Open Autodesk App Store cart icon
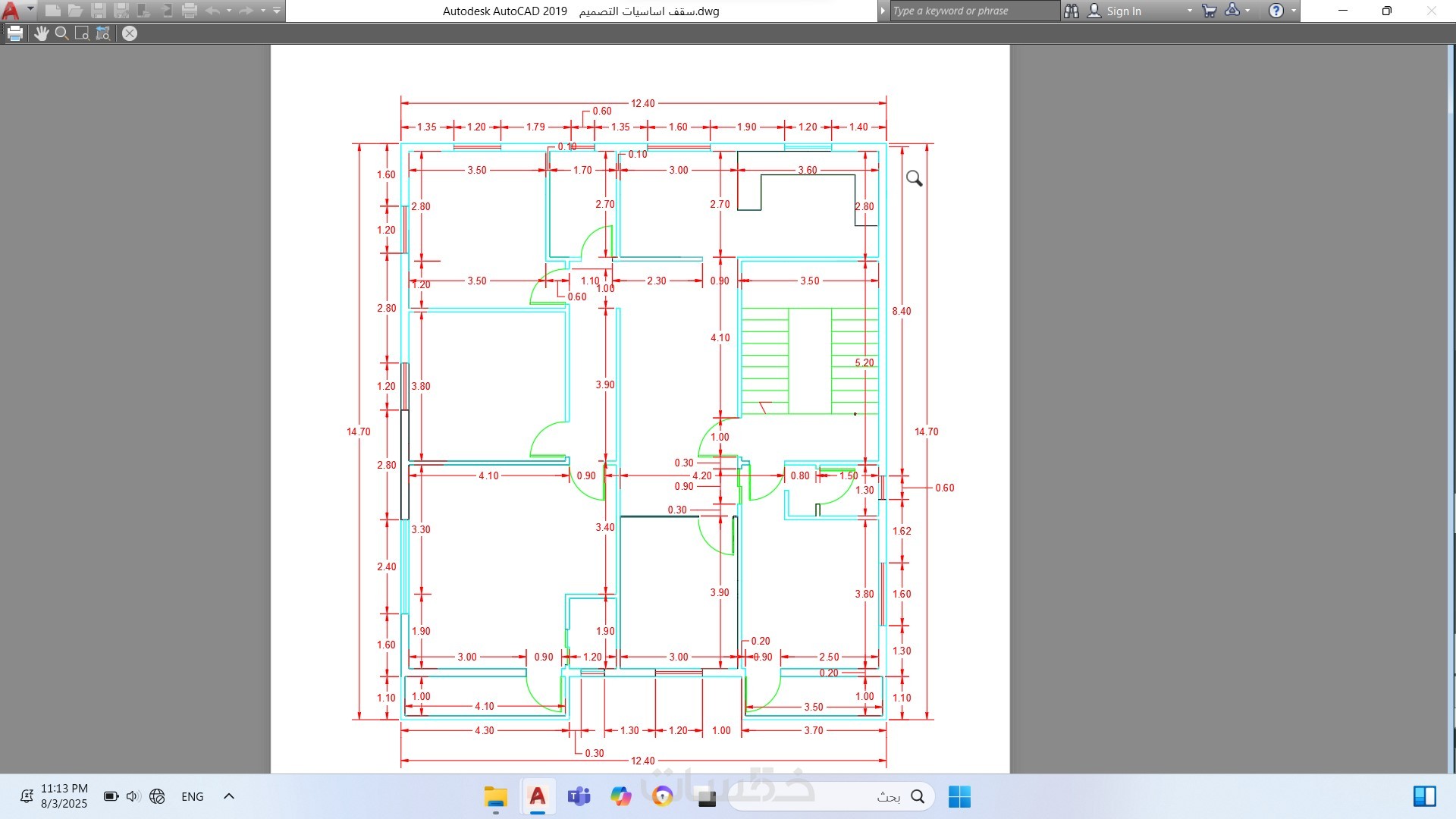Viewport: 1456px width, 819px height. coord(1209,11)
